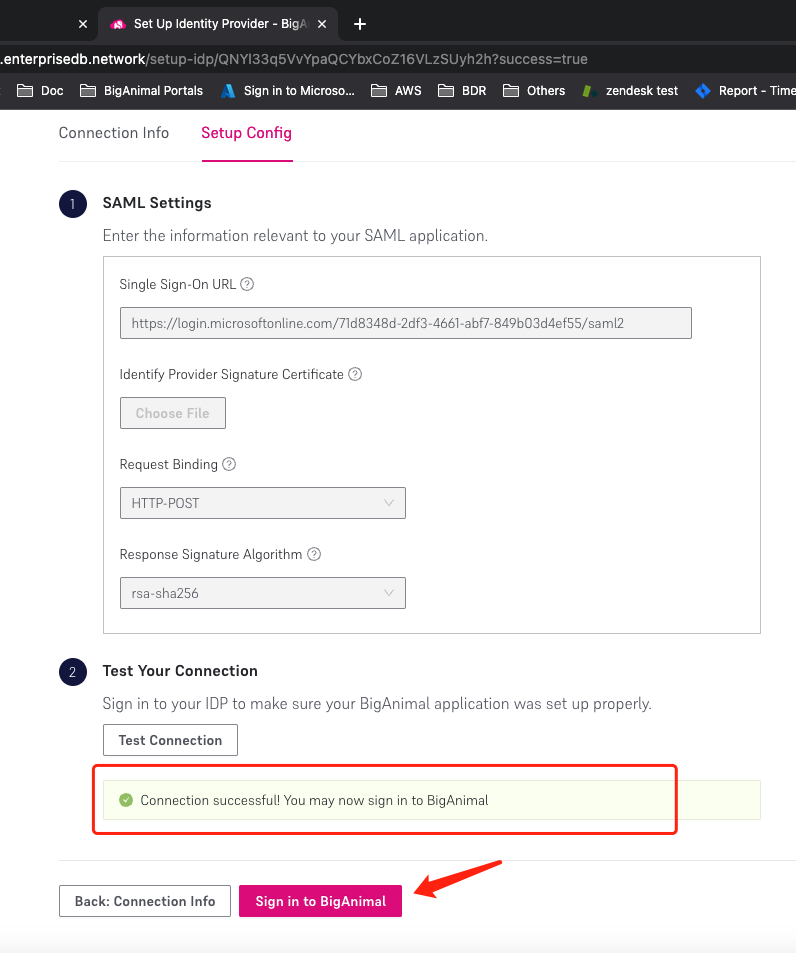Close the Set Up Identity Provider tab

click(322, 24)
